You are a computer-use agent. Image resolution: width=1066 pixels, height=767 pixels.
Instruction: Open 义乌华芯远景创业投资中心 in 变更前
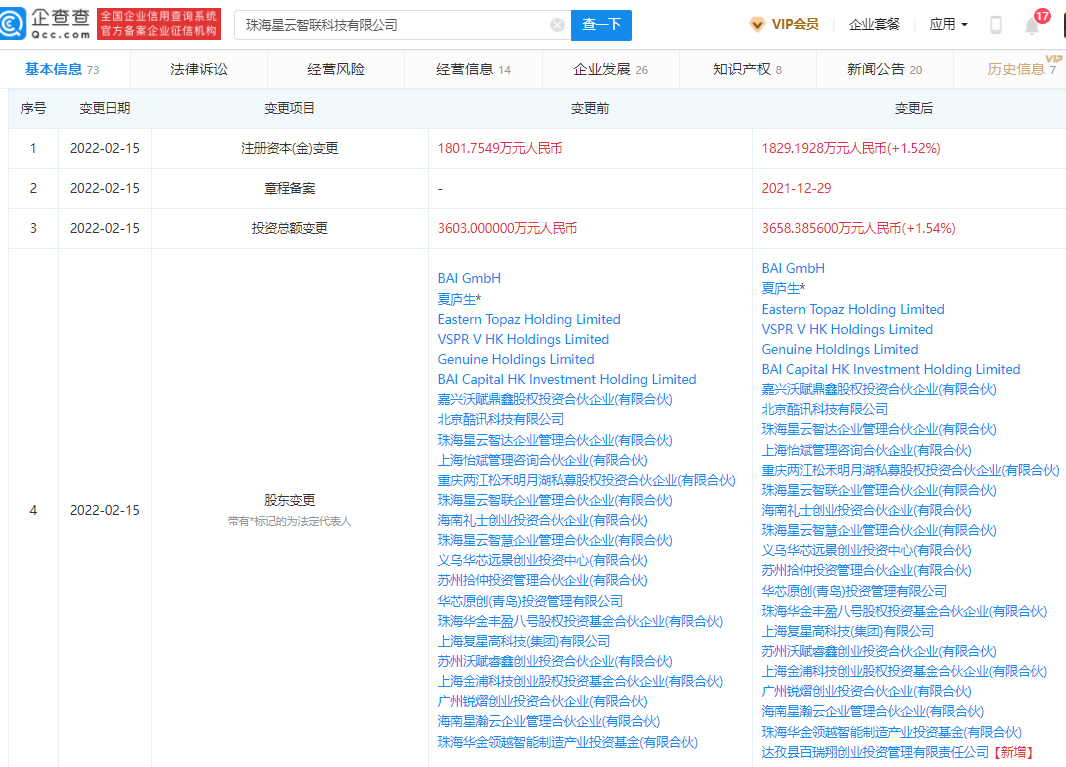pyautogui.click(x=543, y=560)
